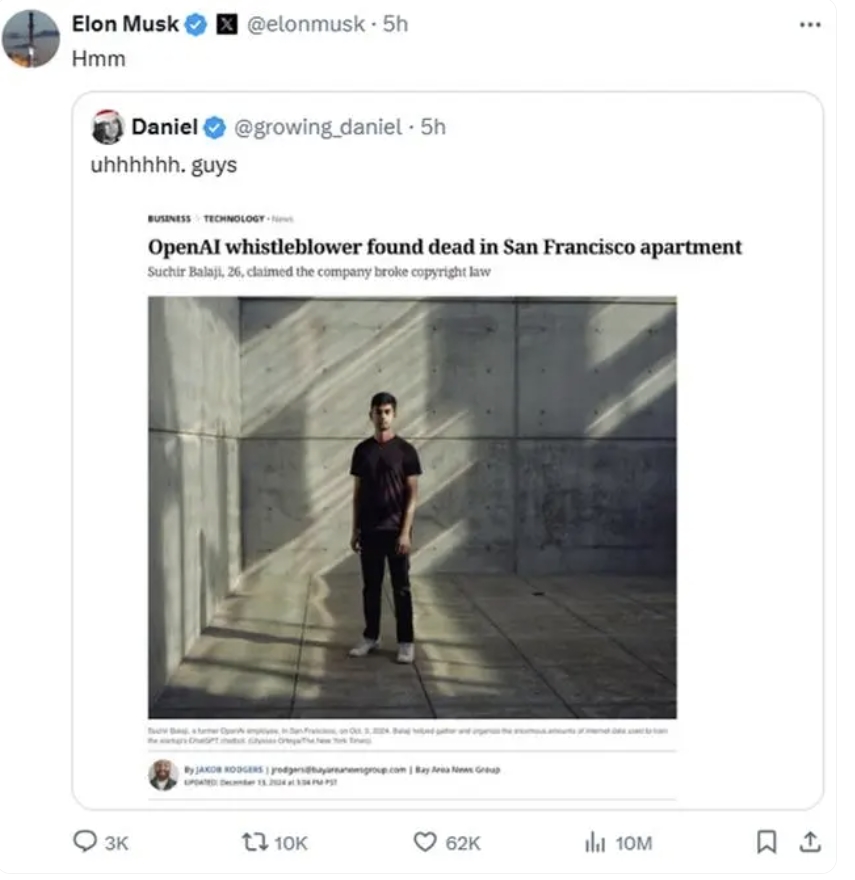Open the three-dot more options menu
The height and width of the screenshot is (880, 855).
point(809,25)
